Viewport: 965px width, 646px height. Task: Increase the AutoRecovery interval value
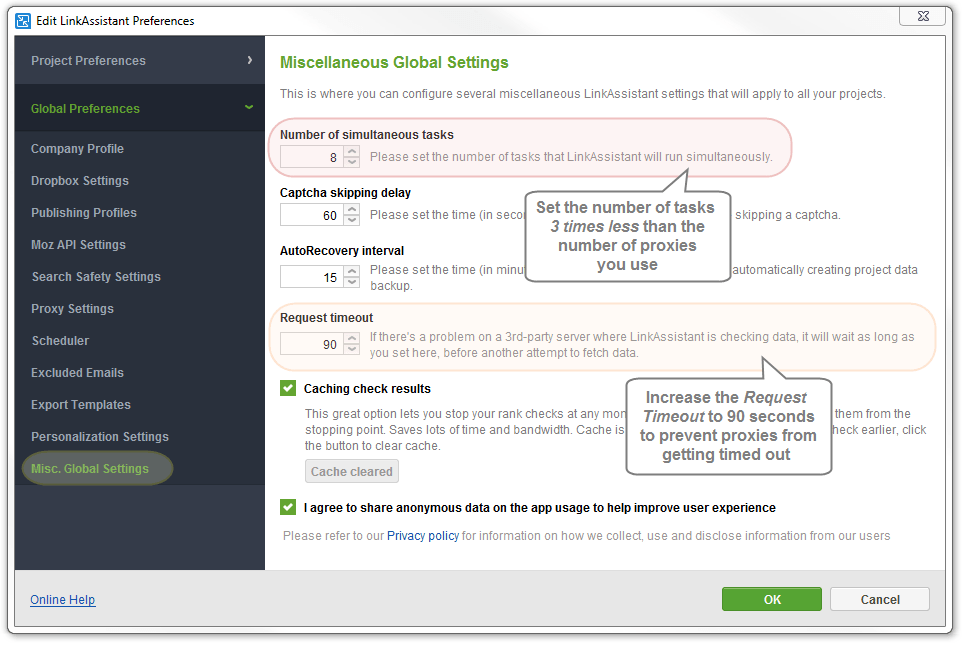coord(352,271)
